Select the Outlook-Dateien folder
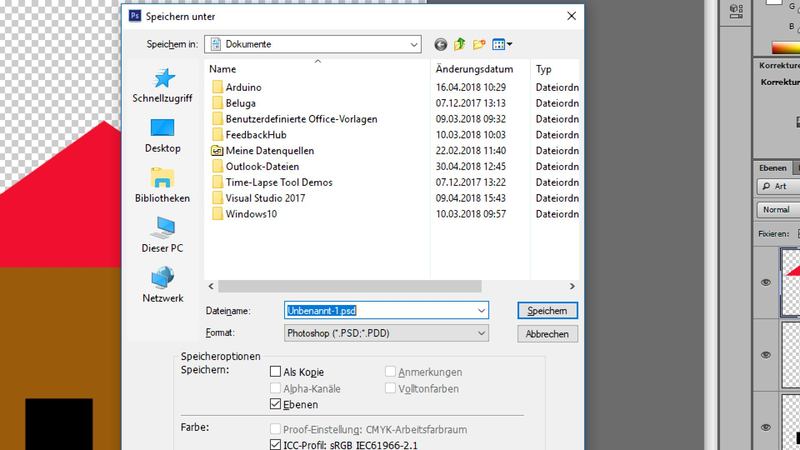Viewport: 800px width, 450px height. [255, 166]
